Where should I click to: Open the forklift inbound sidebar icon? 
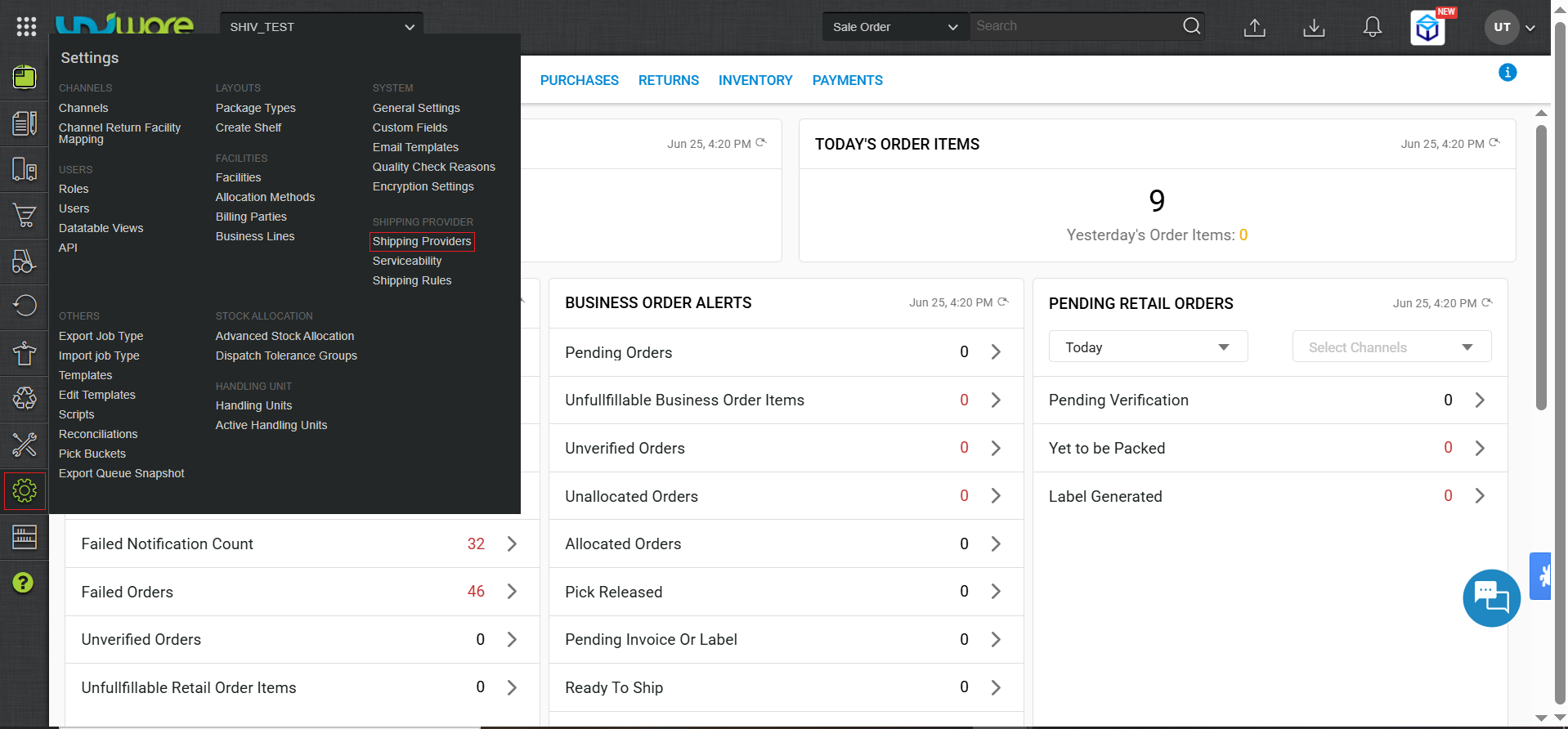tap(25, 262)
